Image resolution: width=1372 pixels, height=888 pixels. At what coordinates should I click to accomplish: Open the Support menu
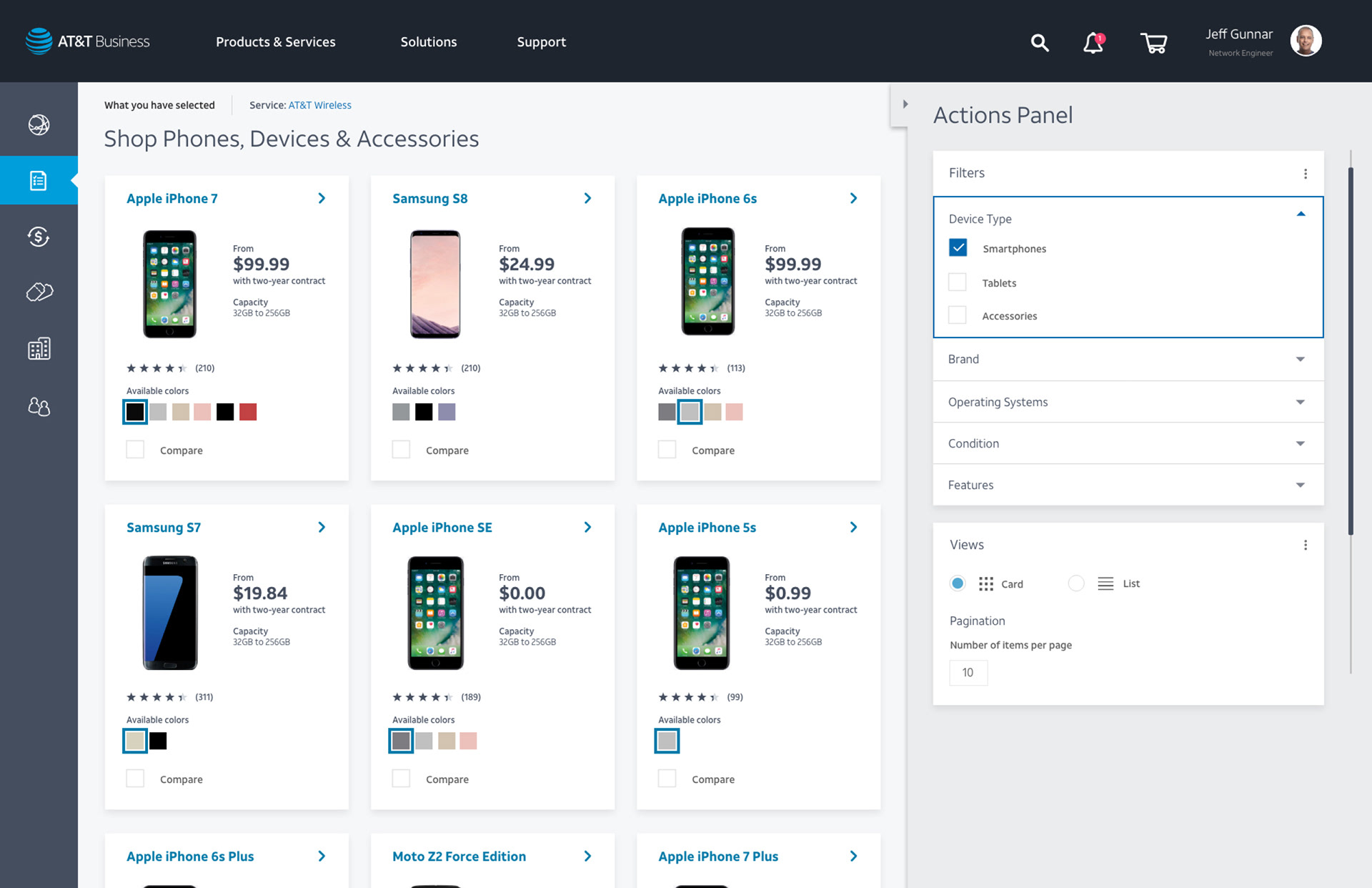[542, 42]
